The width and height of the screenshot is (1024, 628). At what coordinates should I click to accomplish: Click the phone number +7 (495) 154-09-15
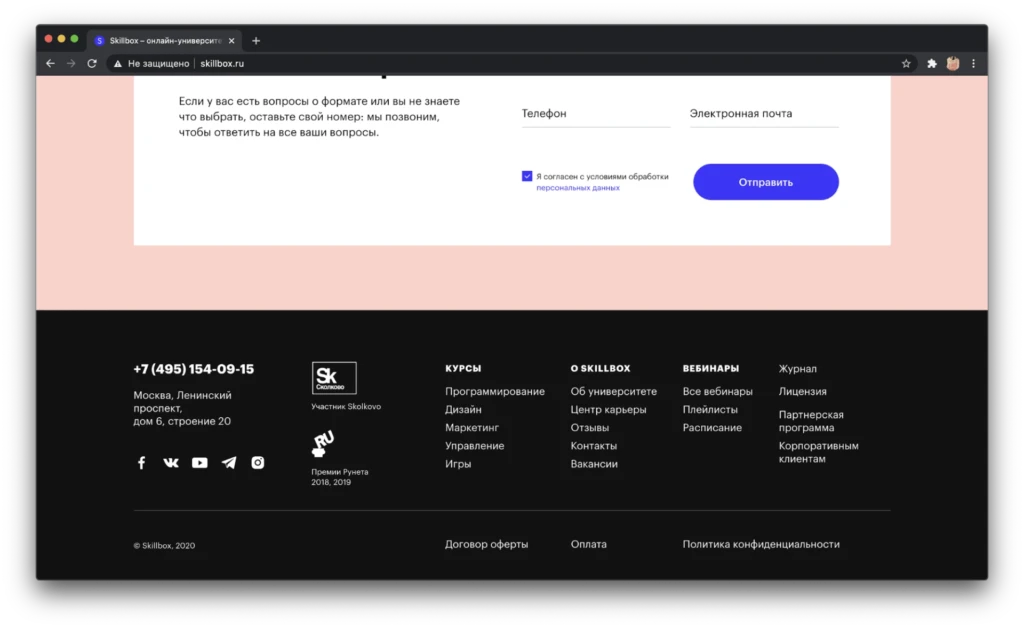click(193, 369)
